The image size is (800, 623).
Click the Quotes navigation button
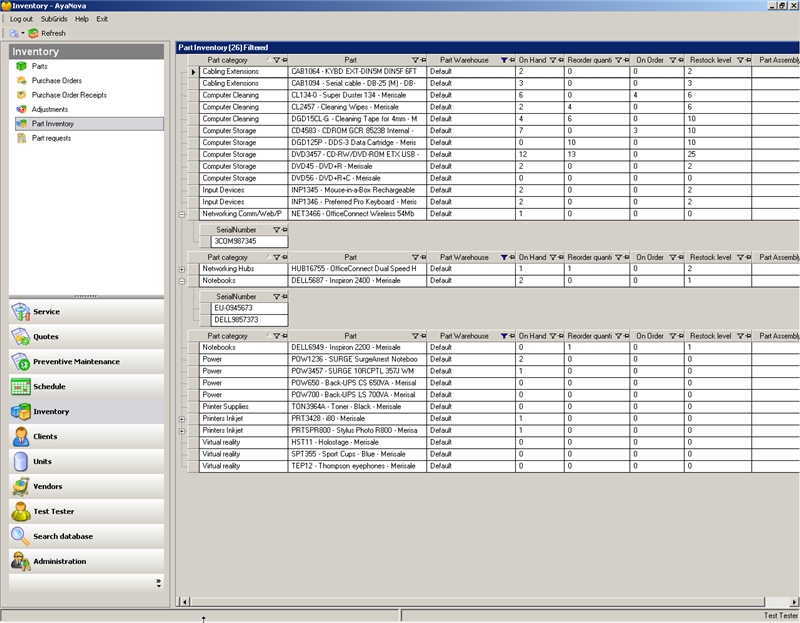(x=87, y=337)
